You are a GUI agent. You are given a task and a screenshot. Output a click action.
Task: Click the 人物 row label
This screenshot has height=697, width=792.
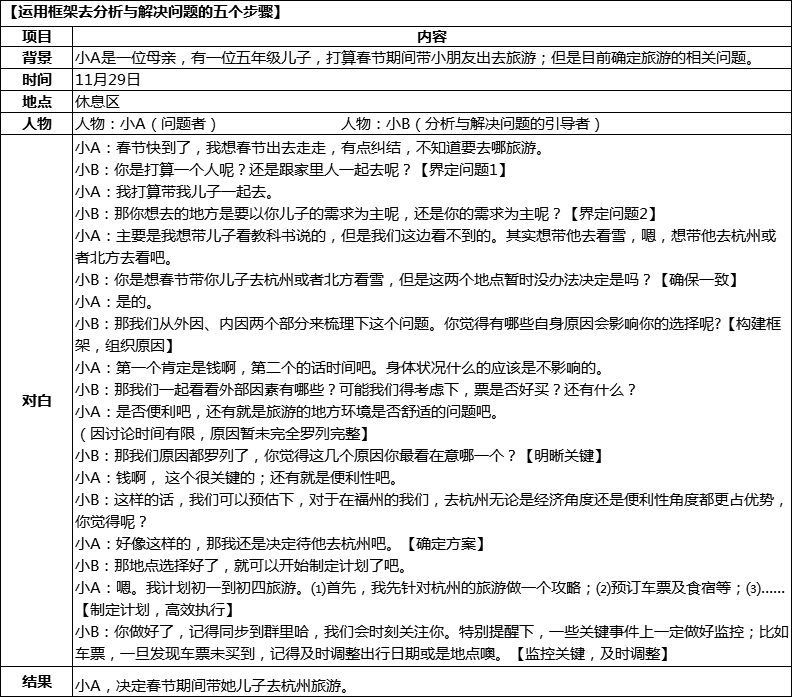(37, 124)
